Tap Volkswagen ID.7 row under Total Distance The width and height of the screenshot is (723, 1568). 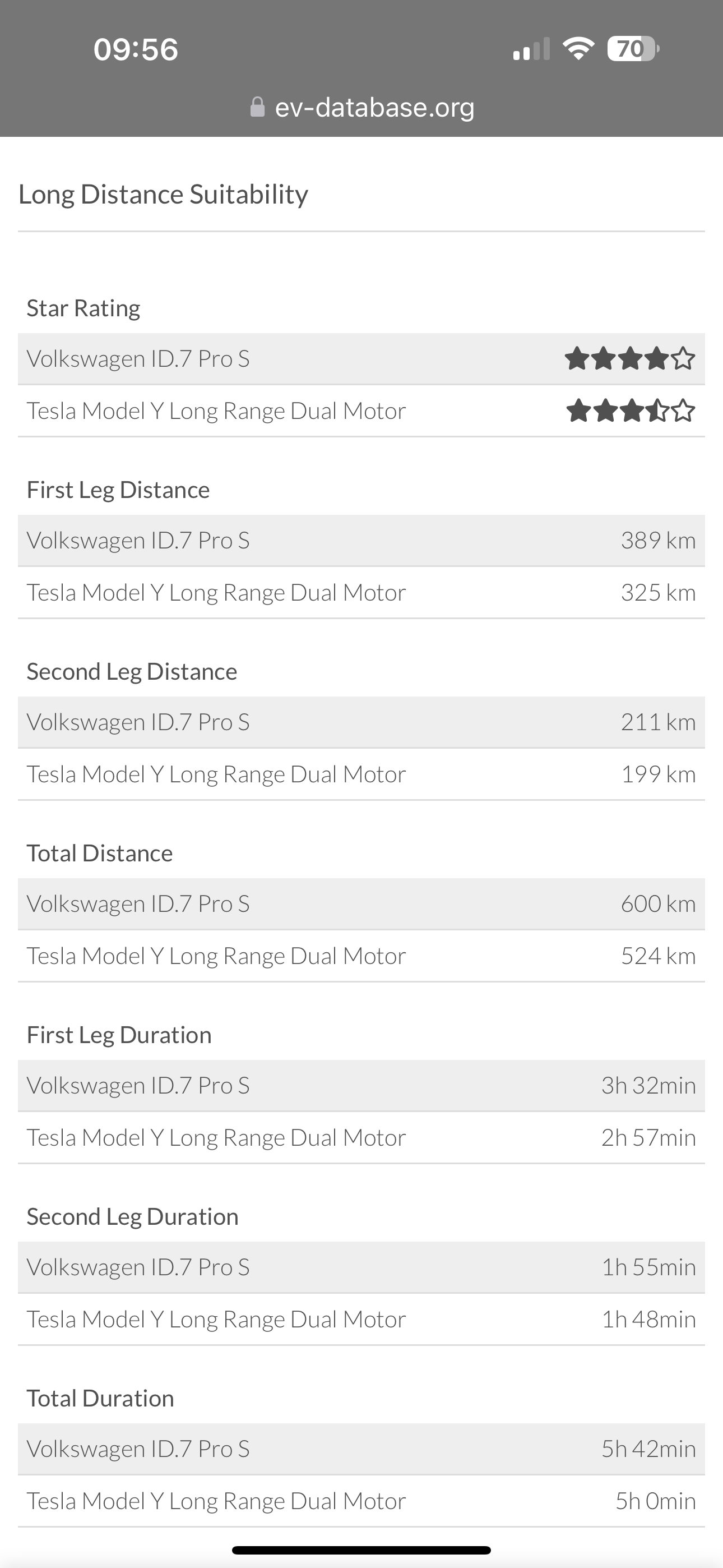tap(138, 904)
